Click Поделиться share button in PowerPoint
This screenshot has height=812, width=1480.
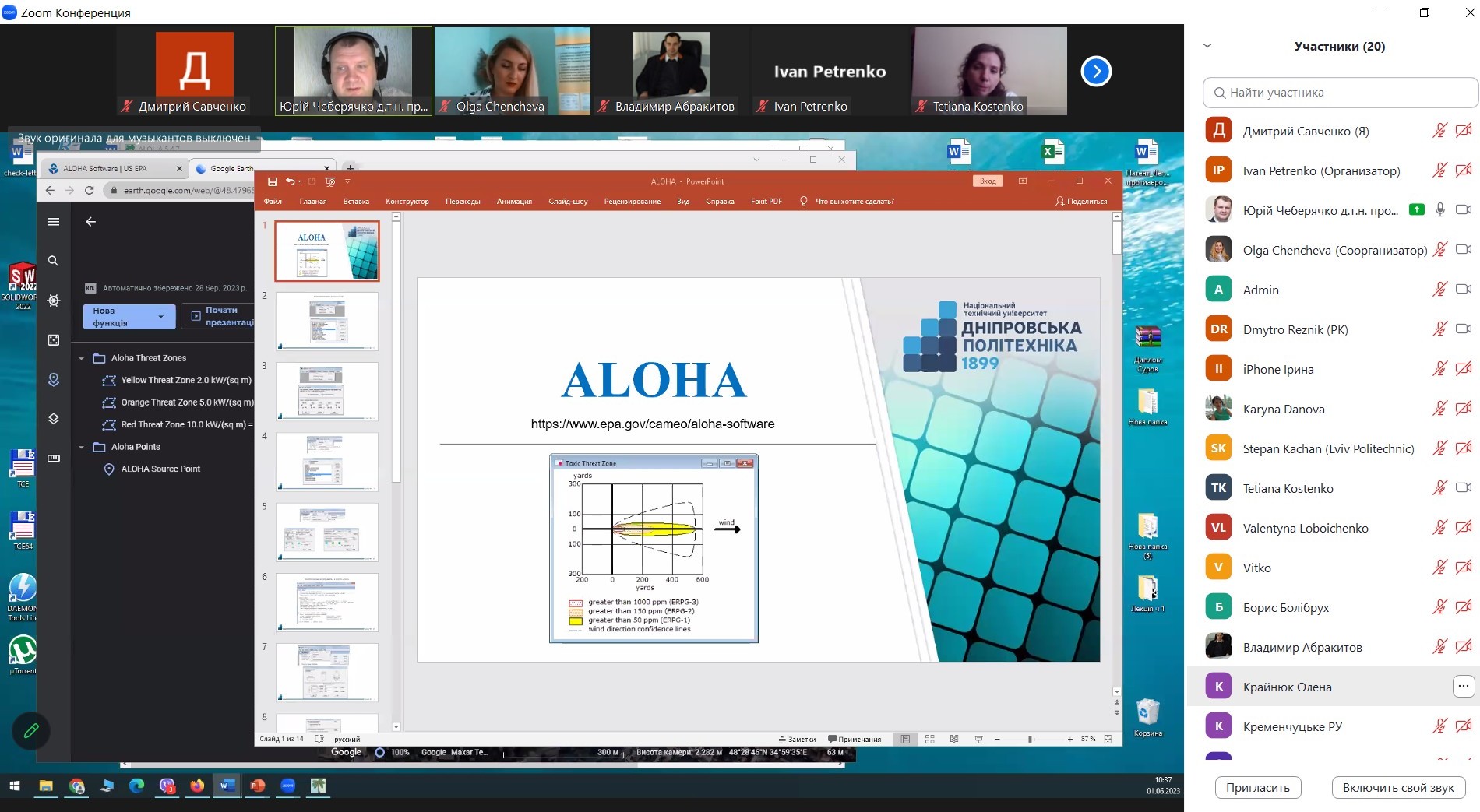tap(1081, 202)
